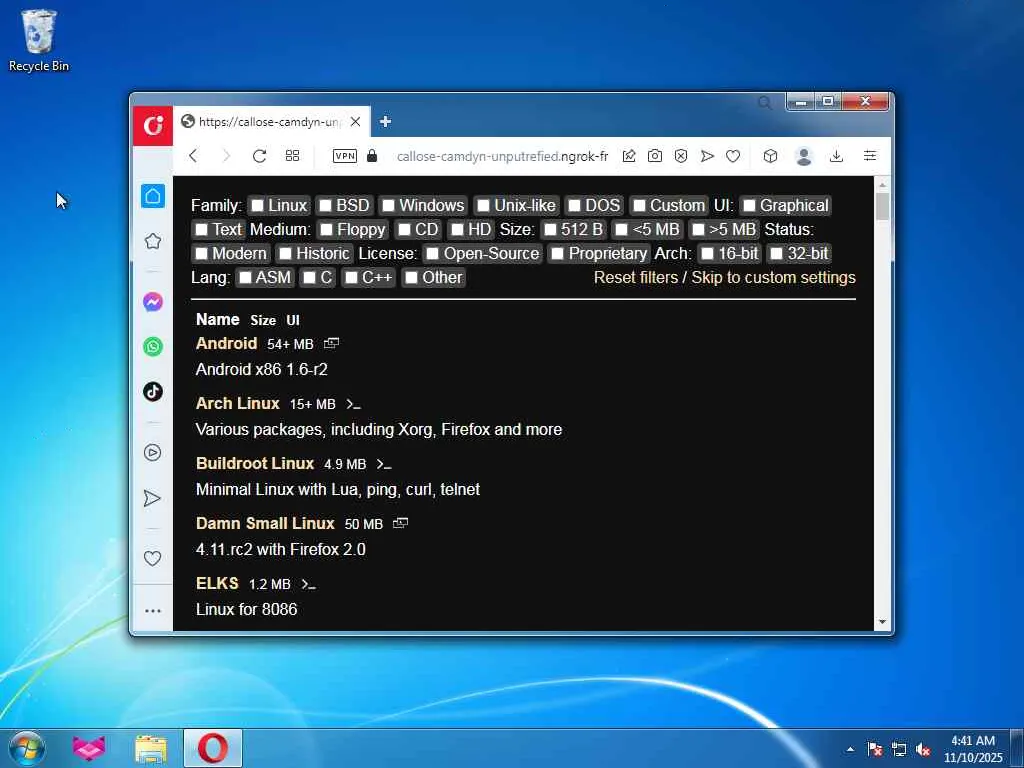Open the Android entry
The height and width of the screenshot is (768, 1024).
227,344
